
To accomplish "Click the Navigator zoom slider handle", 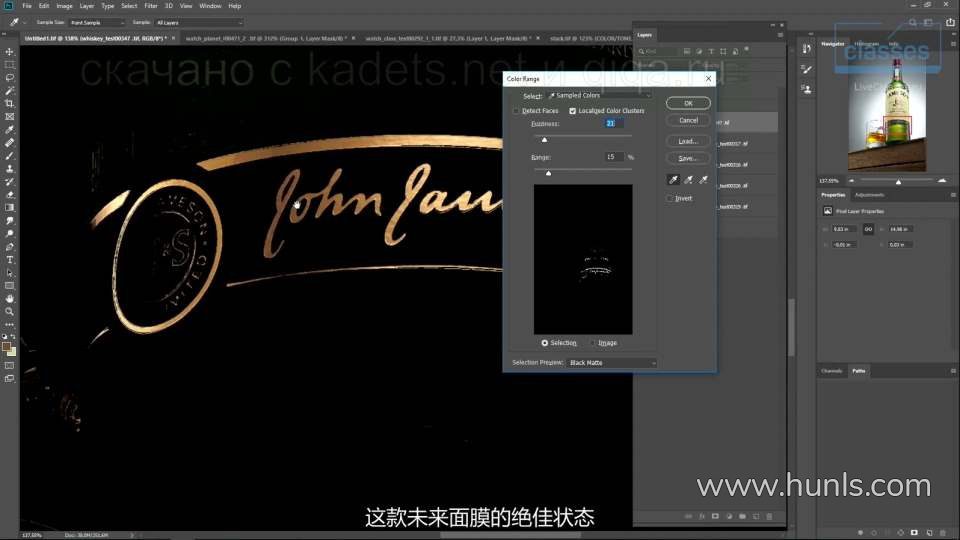I will pyautogui.click(x=898, y=182).
